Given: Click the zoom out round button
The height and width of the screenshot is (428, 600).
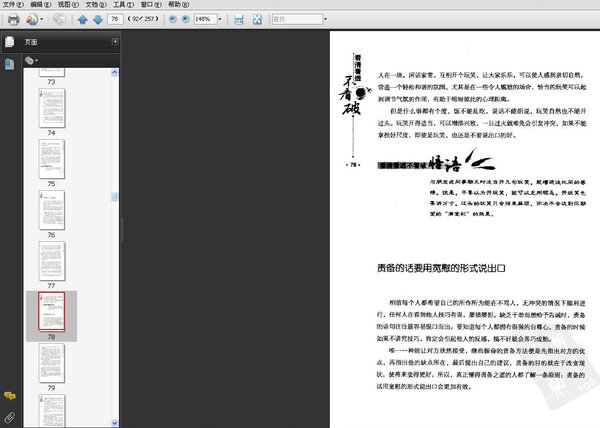Looking at the screenshot, I should click(173, 19).
